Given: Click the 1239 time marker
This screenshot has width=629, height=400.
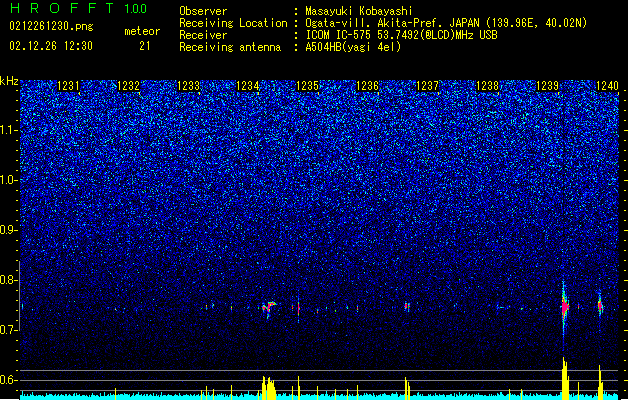Looking at the screenshot, I should 548,86.
